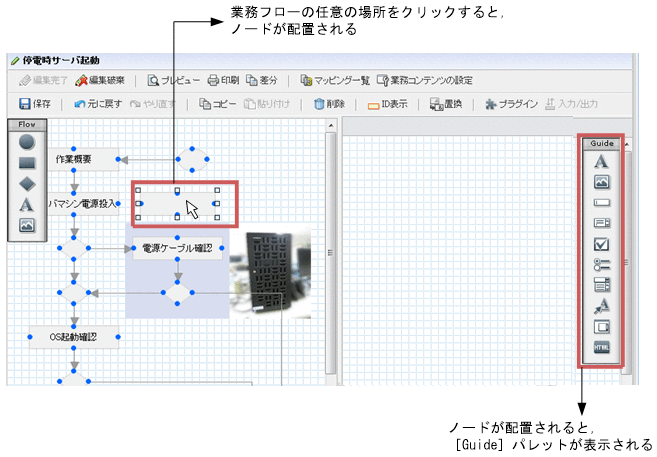Open 業務コンテンツの設定
The width and height of the screenshot is (657, 457).
click(425, 80)
